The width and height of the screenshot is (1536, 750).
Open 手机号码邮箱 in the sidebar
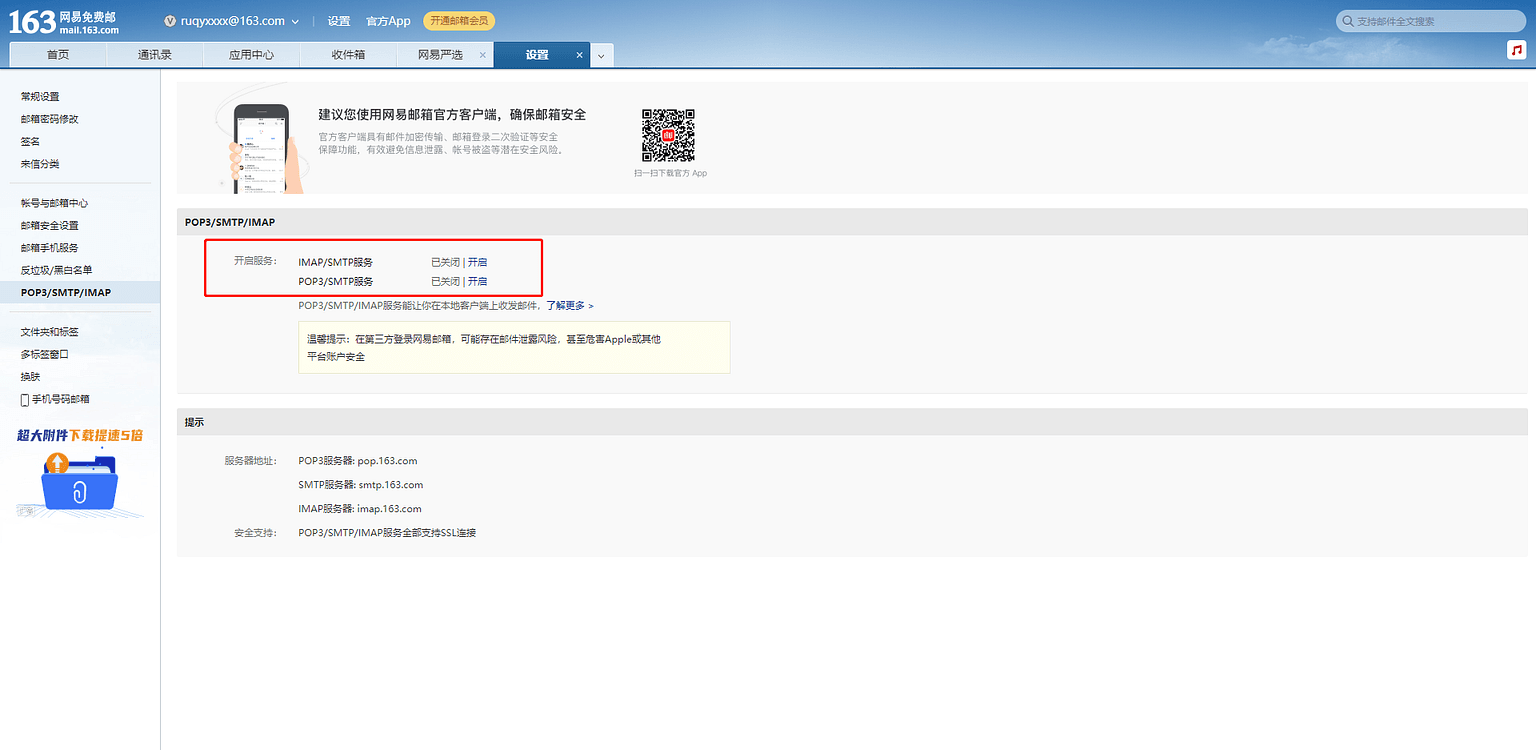(61, 399)
